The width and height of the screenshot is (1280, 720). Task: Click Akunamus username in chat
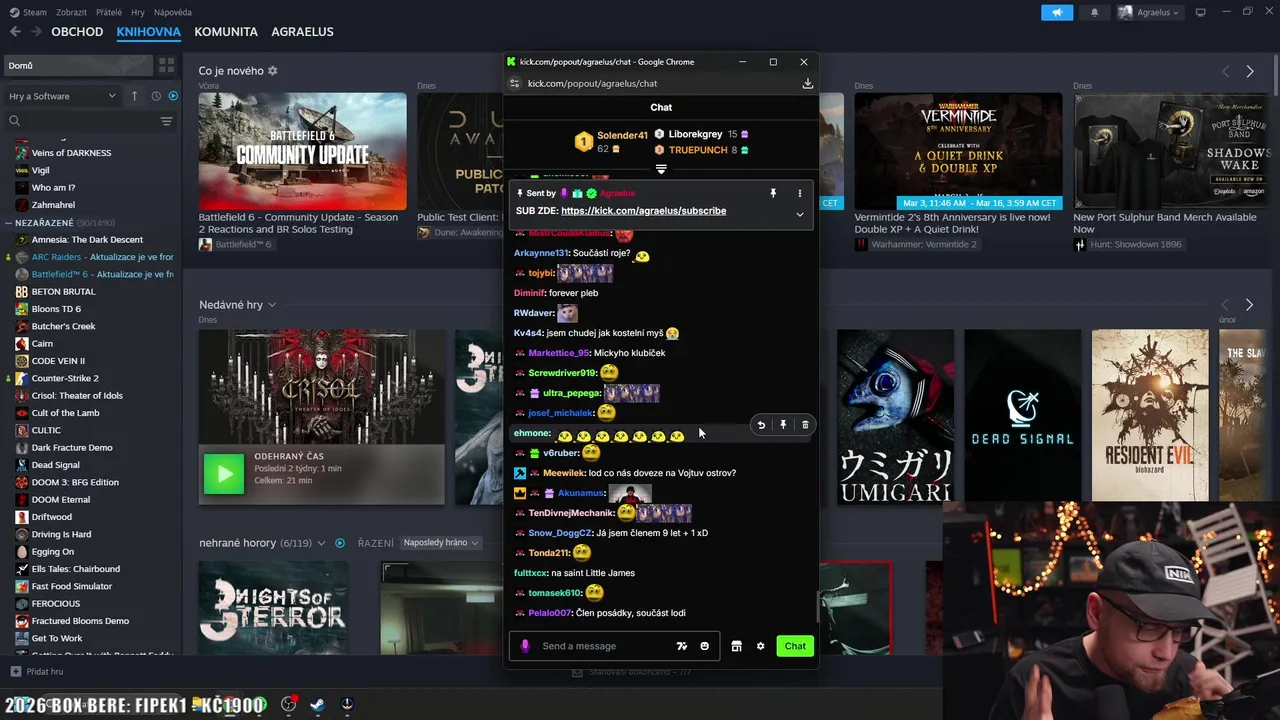click(x=581, y=493)
